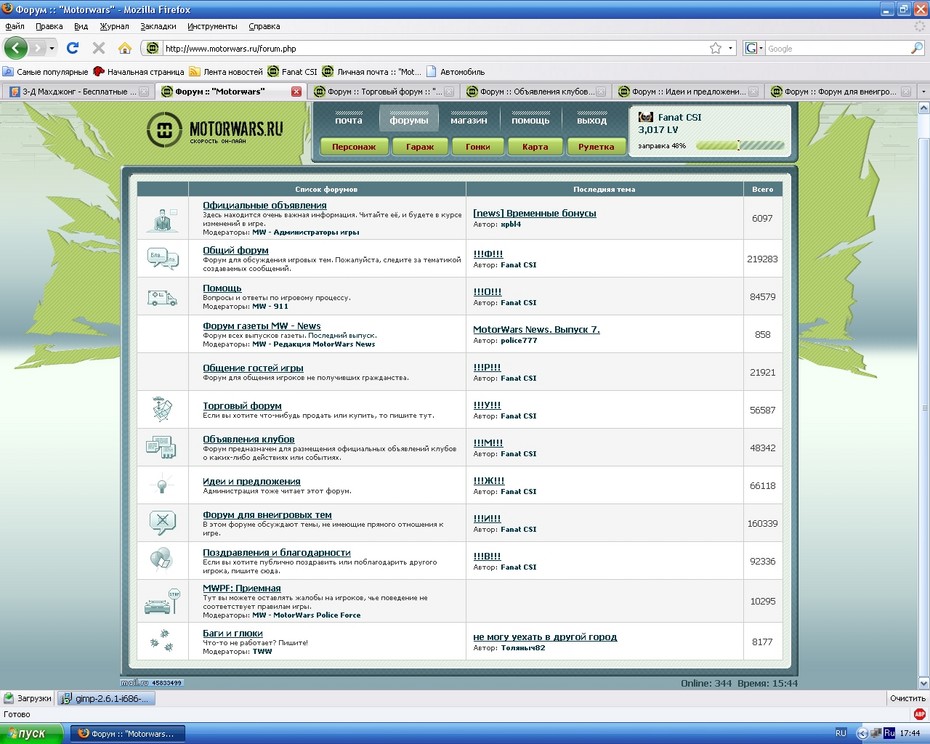
Task: Open the не могу уехать в другой город topic
Action: tap(545, 637)
